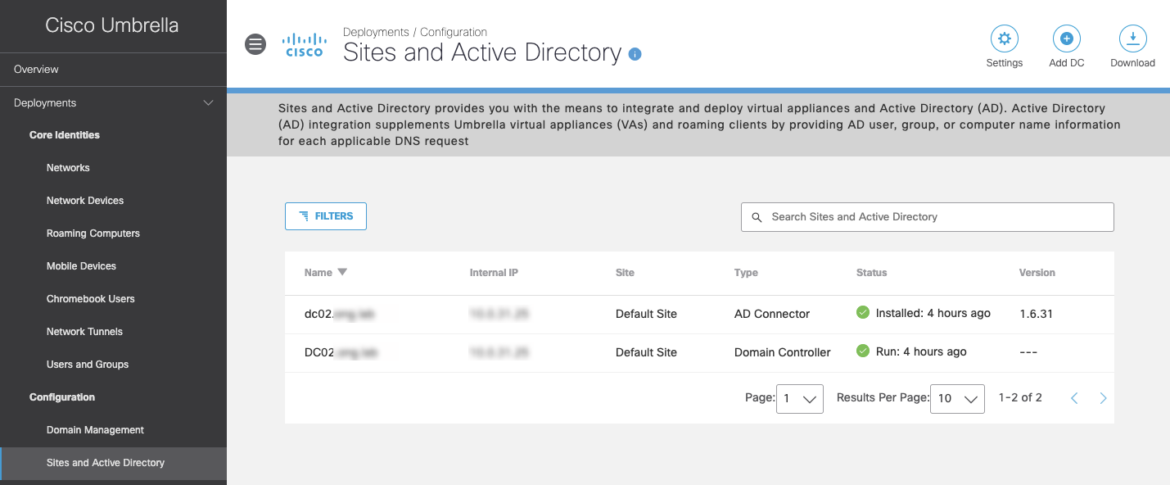Click version 1.6.31 cell
The width and height of the screenshot is (1170, 485).
click(1036, 314)
